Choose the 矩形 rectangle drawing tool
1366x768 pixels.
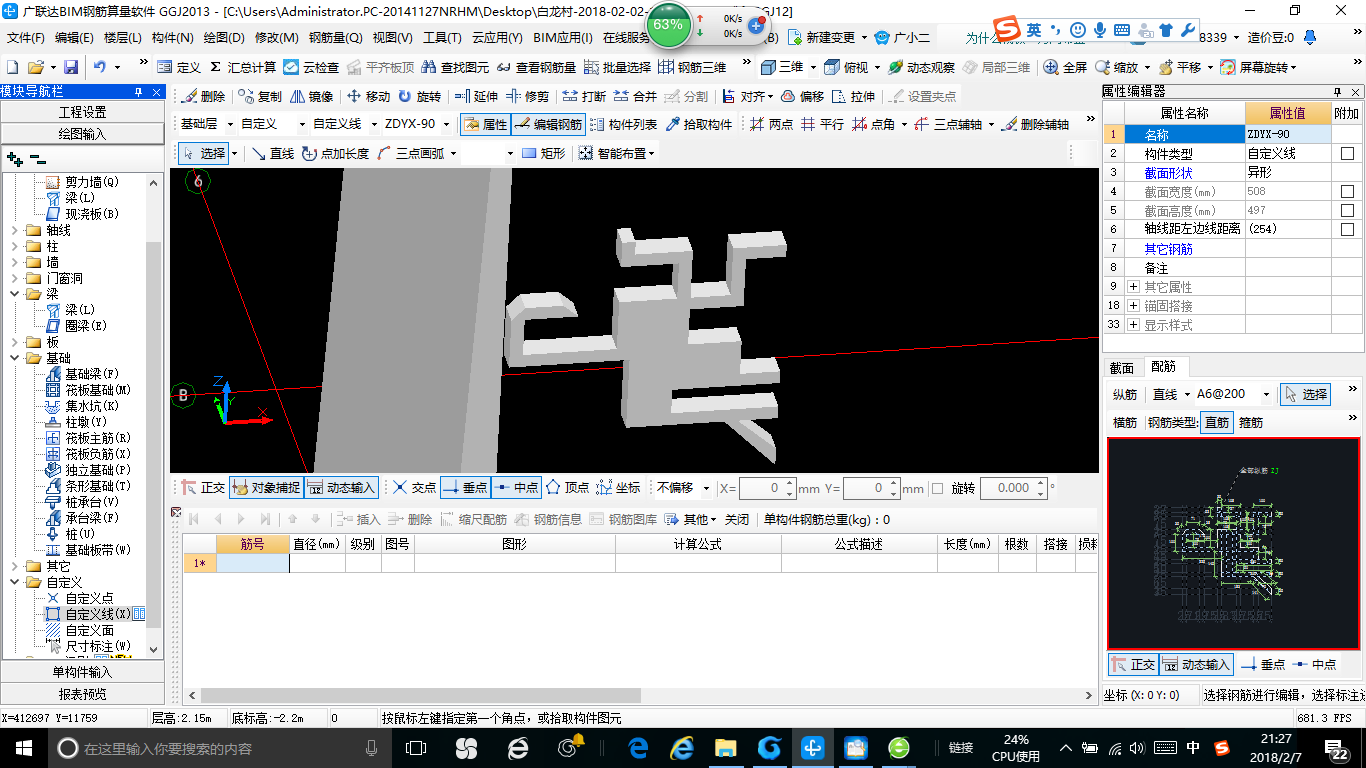[x=544, y=154]
